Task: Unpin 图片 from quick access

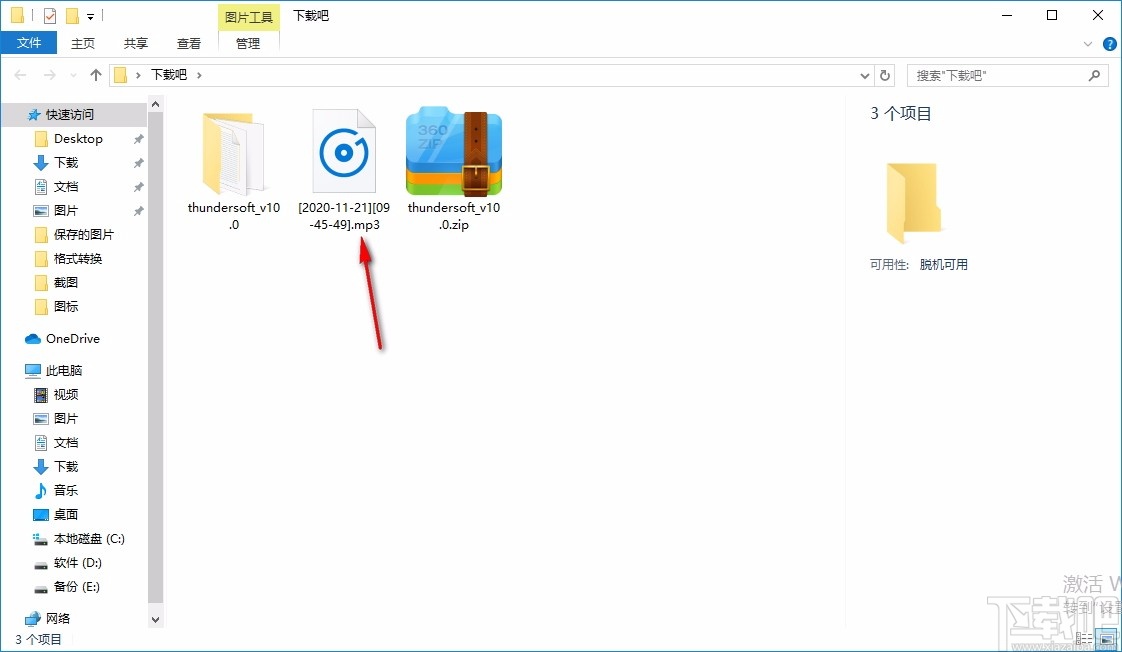Action: pyautogui.click(x=138, y=210)
